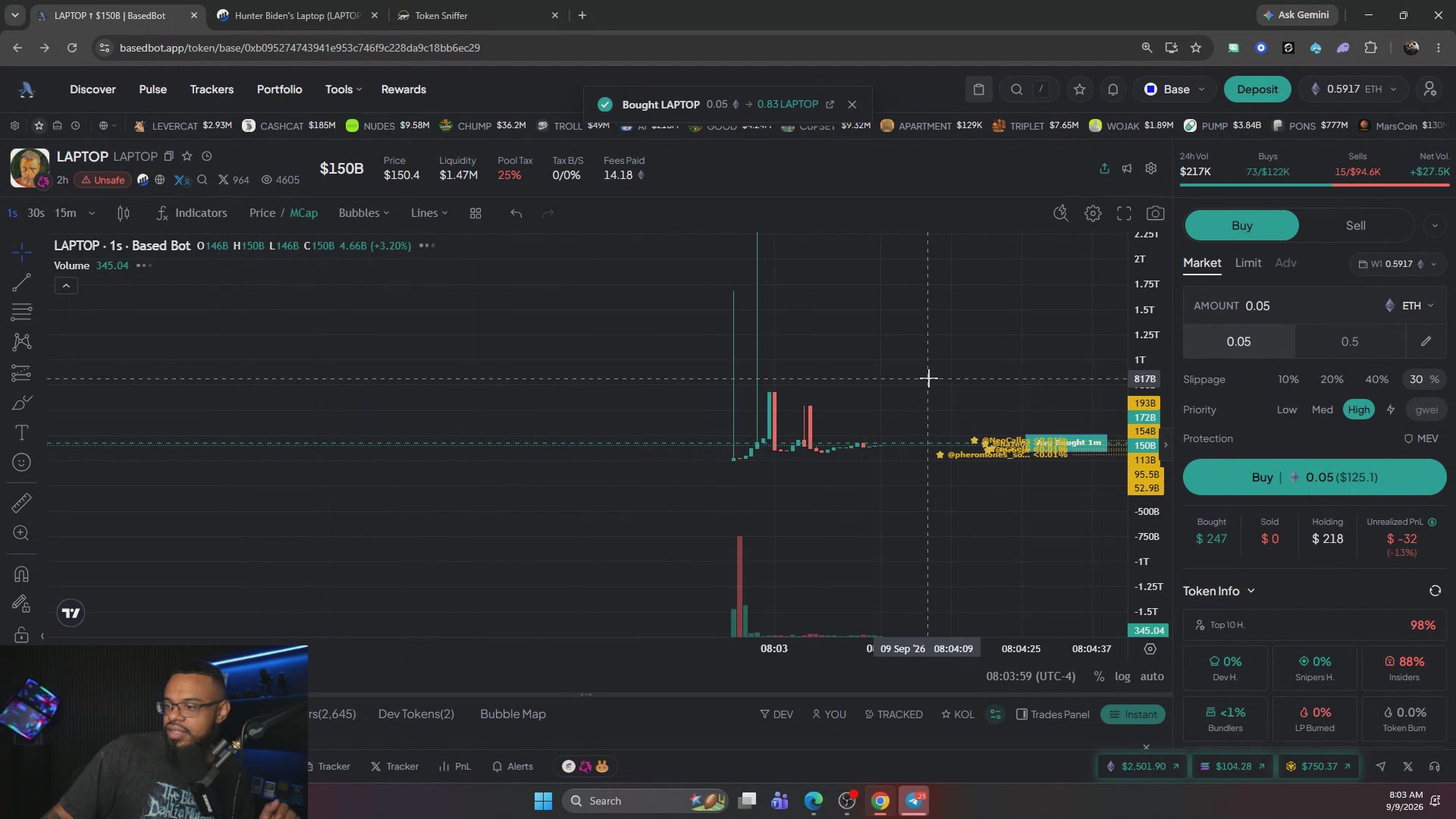Copy the LAPTOP token address

click(168, 156)
